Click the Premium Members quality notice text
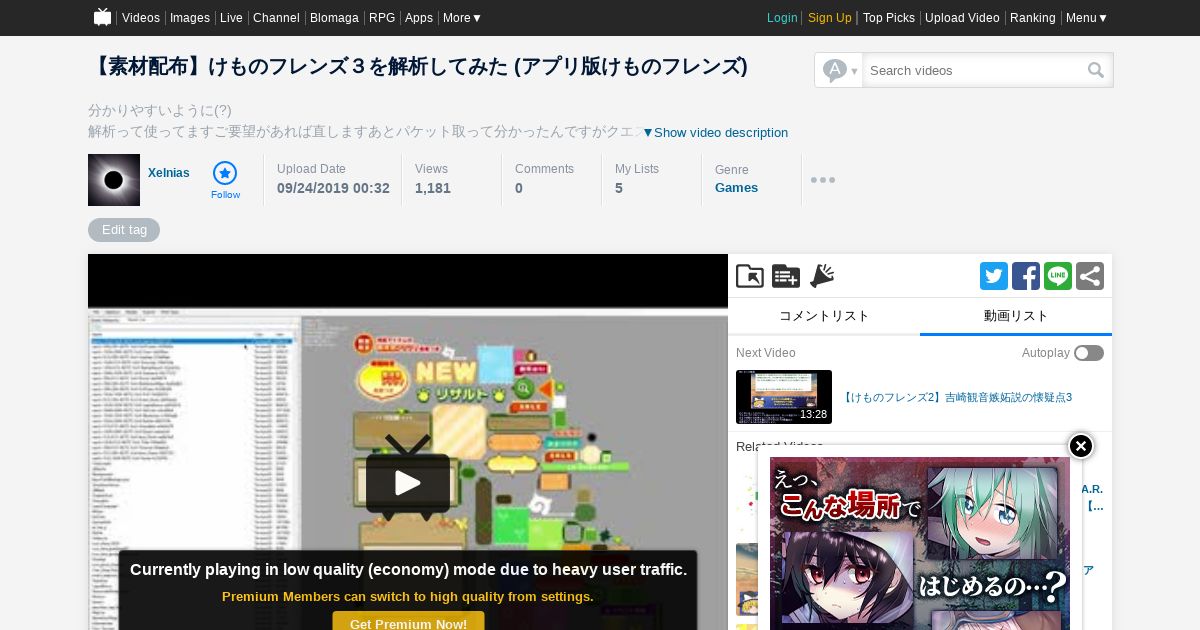Screen dimensions: 1200x630 408,597
